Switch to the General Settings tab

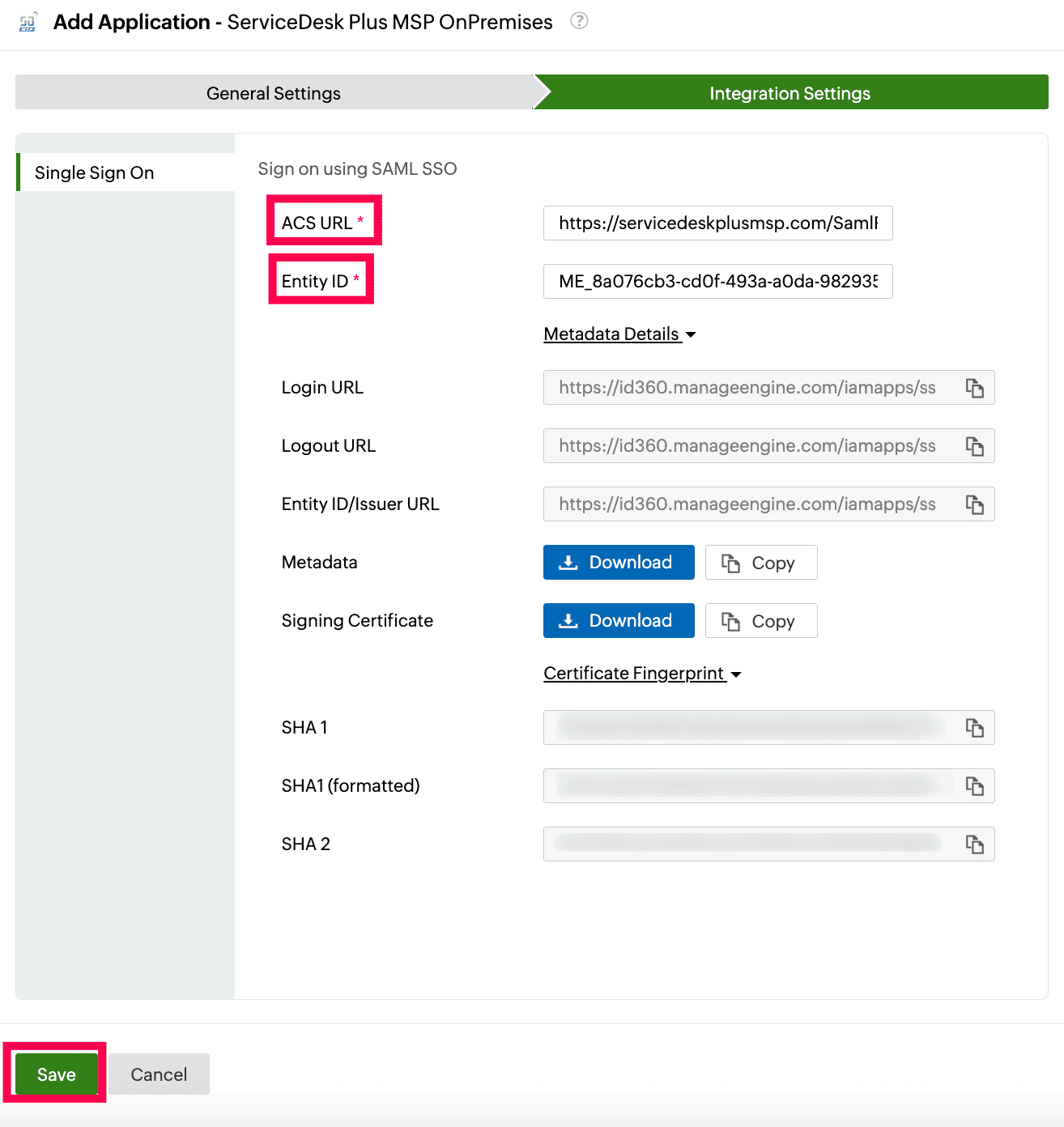273,92
